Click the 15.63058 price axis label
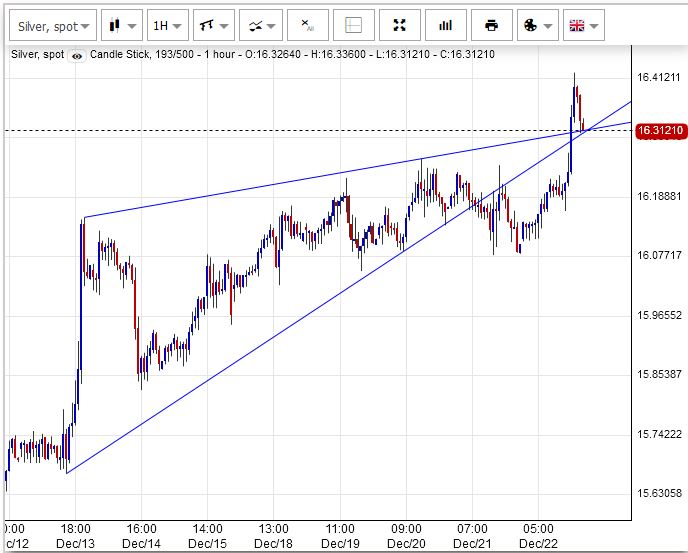This screenshot has height=553, width=688. tap(659, 493)
